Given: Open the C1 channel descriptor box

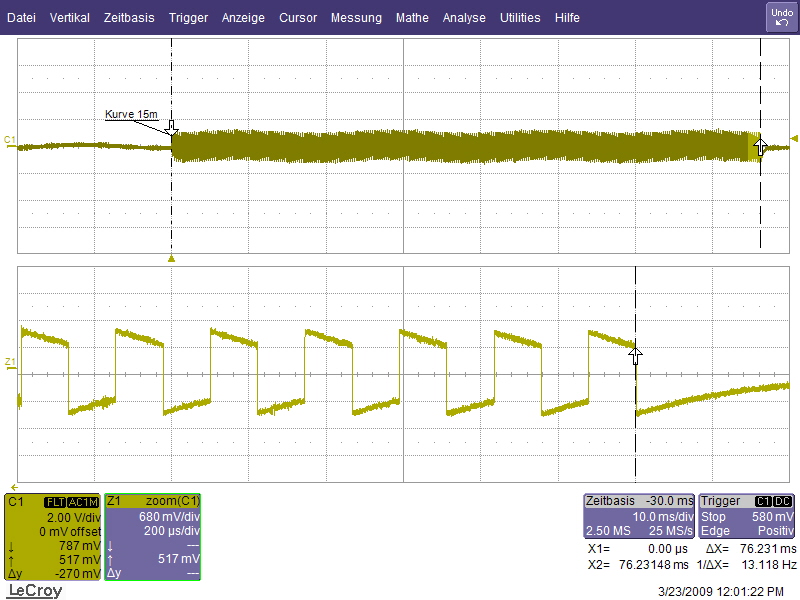Looking at the screenshot, I should (x=54, y=537).
